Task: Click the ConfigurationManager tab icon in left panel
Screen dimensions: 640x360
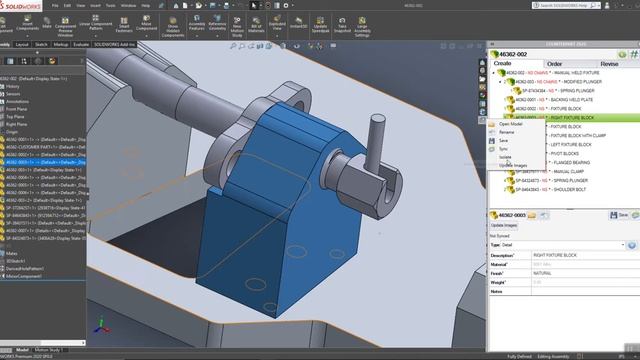Action: pos(24,61)
